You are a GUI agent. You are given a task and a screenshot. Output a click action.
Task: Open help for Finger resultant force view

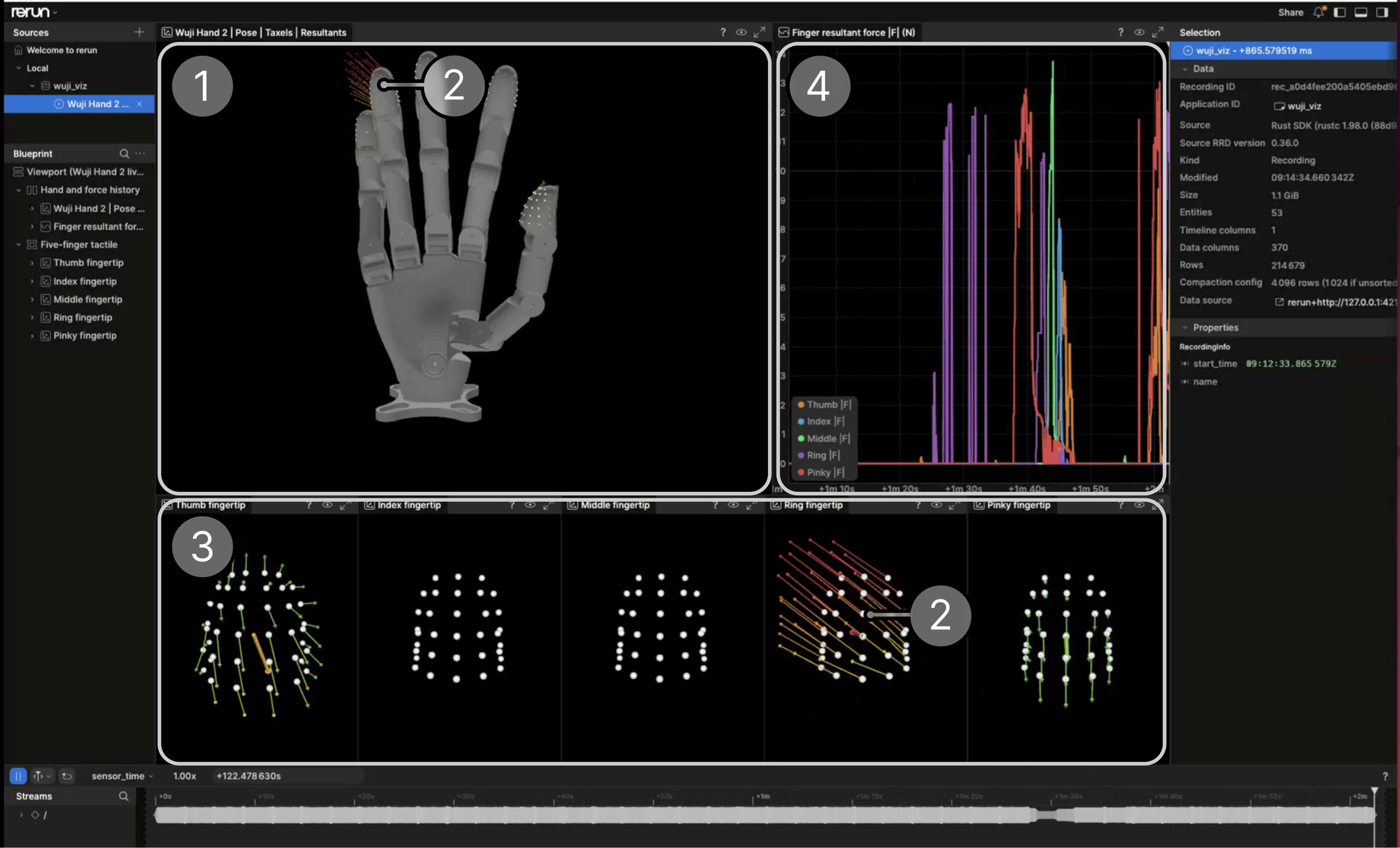point(1120,33)
